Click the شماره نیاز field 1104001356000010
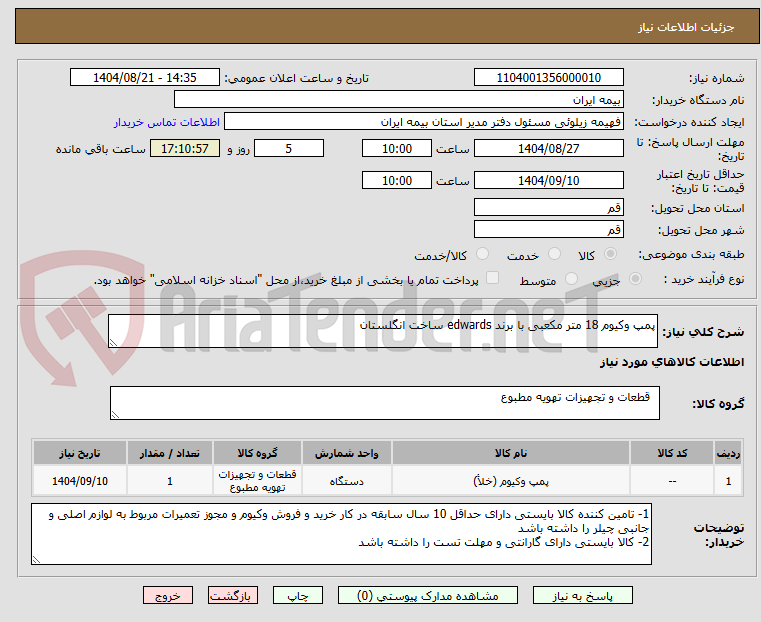The width and height of the screenshot is (761, 622). click(x=548, y=78)
